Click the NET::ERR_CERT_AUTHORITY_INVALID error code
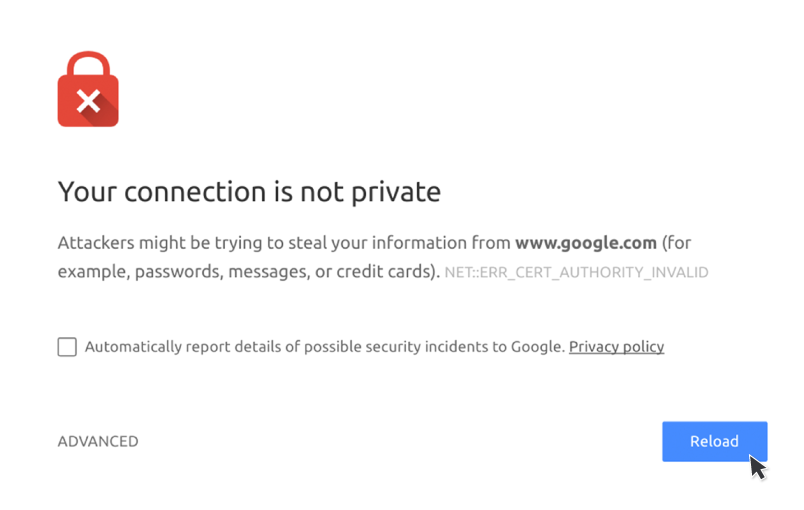This screenshot has height=510, width=804. tap(576, 272)
